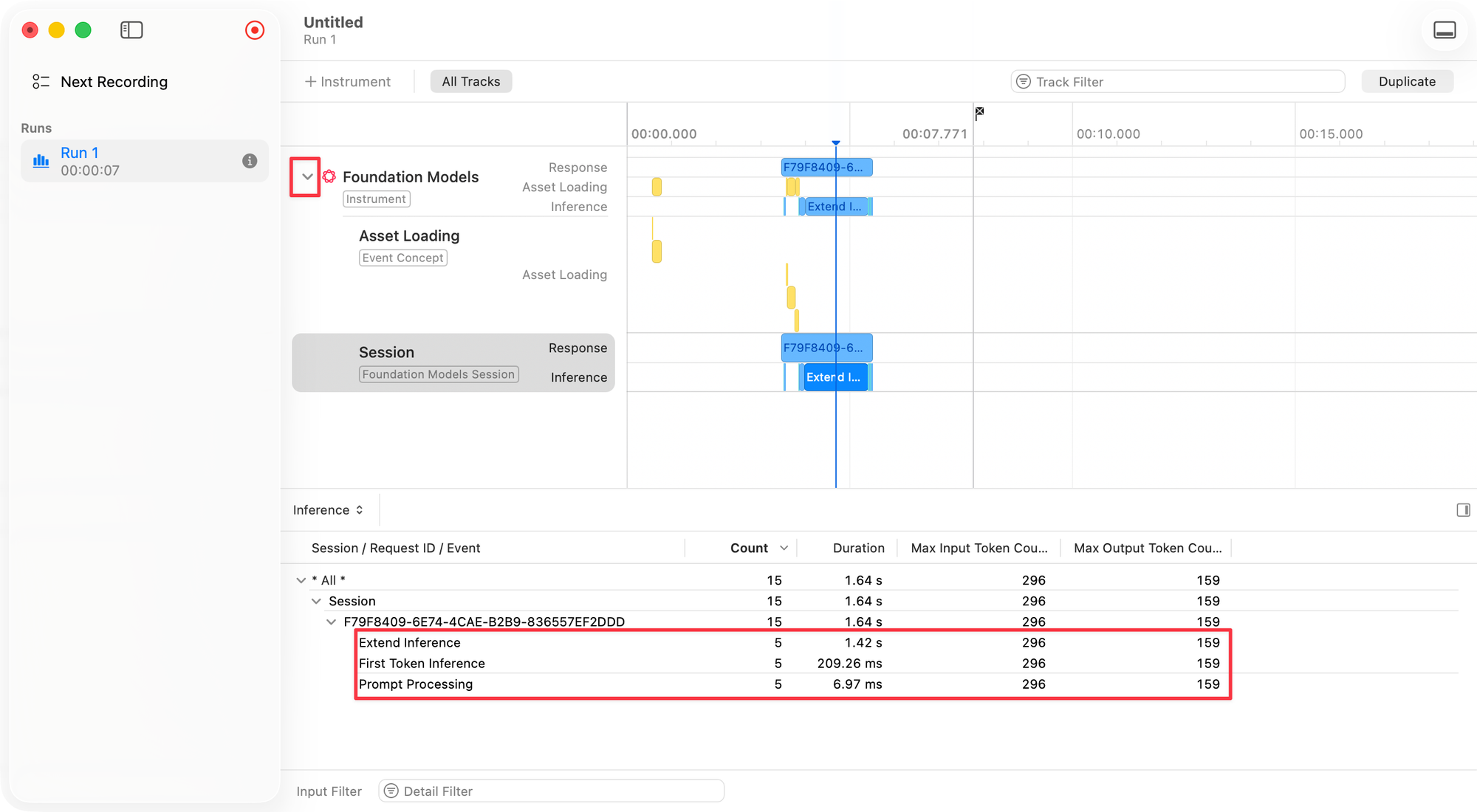Click the Detail Filter icon
Viewport: 1477px width, 812px height.
point(391,791)
